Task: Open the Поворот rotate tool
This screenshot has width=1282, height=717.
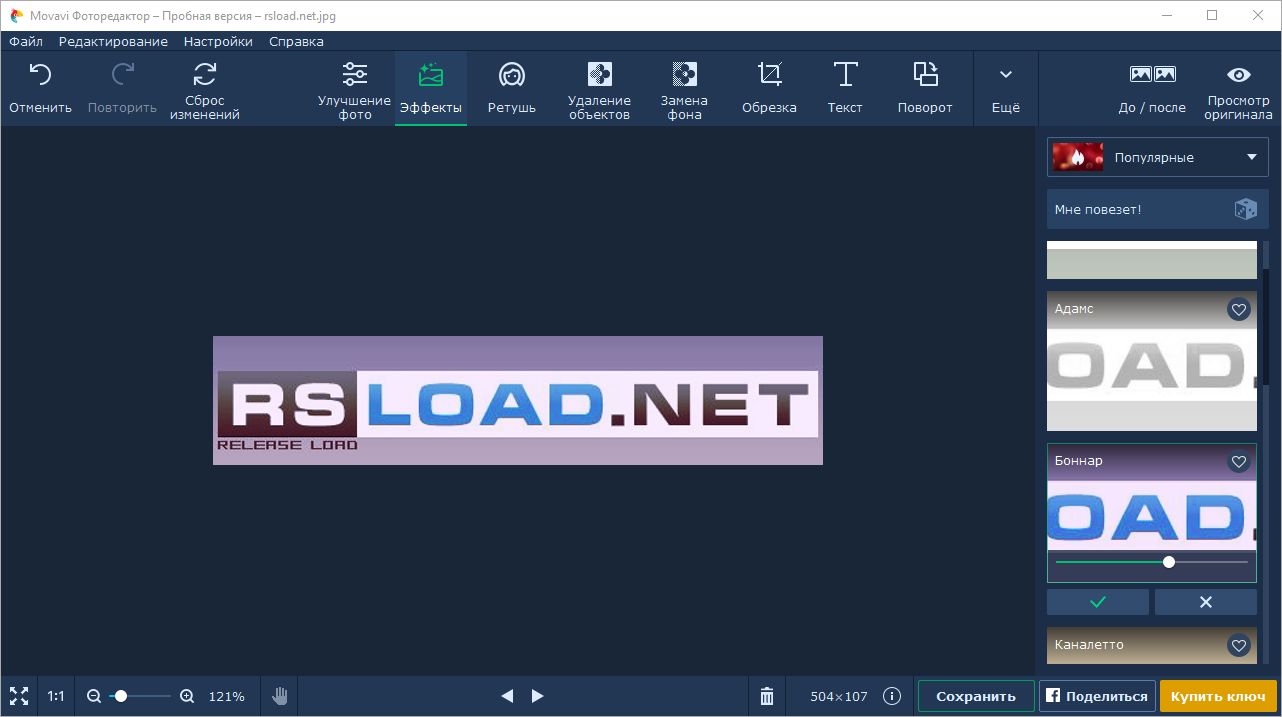Action: point(925,88)
